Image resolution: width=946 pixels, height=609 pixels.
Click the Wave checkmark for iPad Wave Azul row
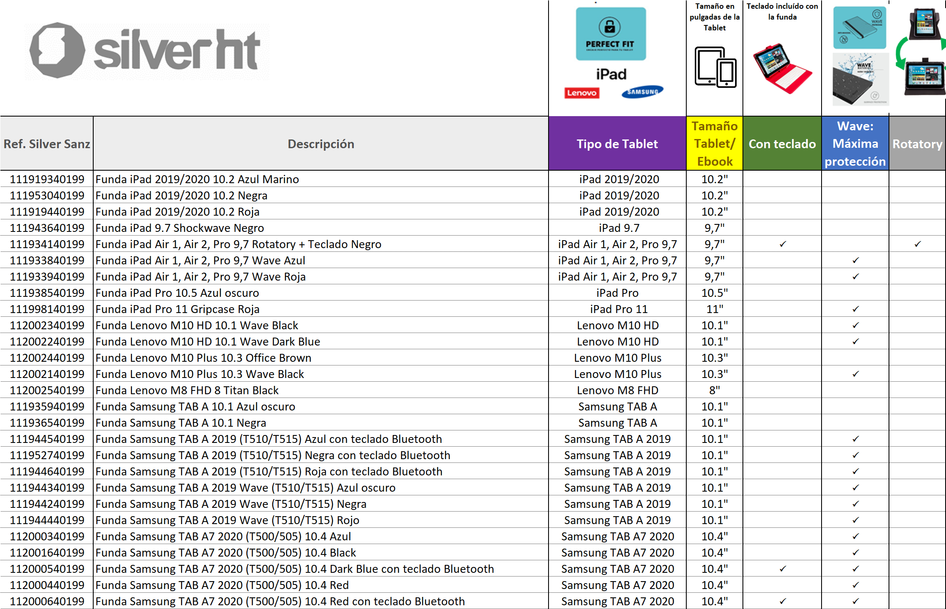coord(856,261)
